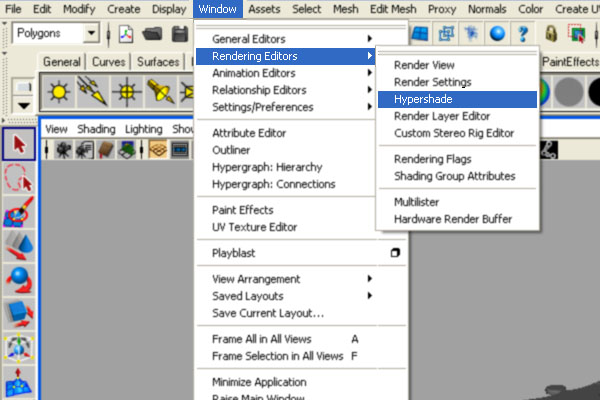This screenshot has width=600, height=400.
Task: Open Render Settings entry
Action: (x=457, y=82)
